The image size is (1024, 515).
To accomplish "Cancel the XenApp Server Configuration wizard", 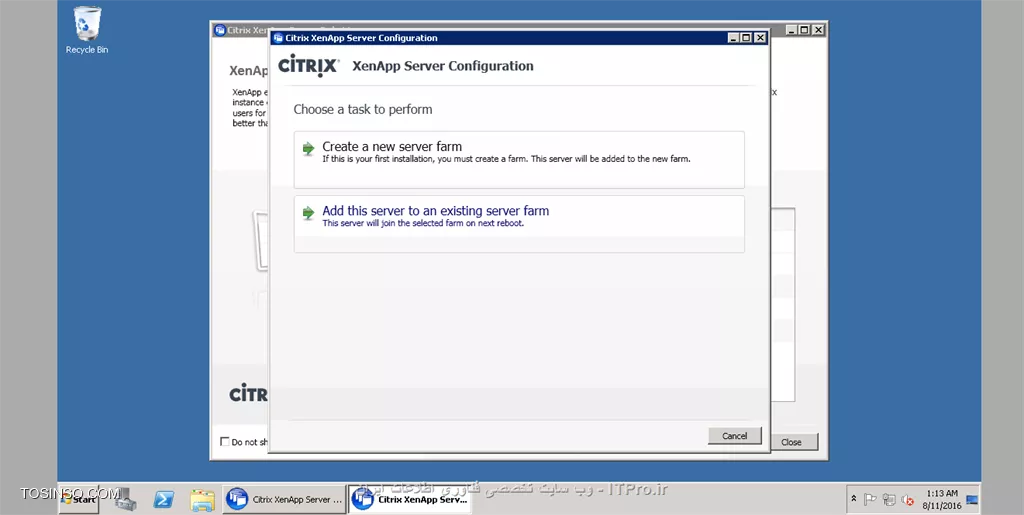I will [x=735, y=436].
